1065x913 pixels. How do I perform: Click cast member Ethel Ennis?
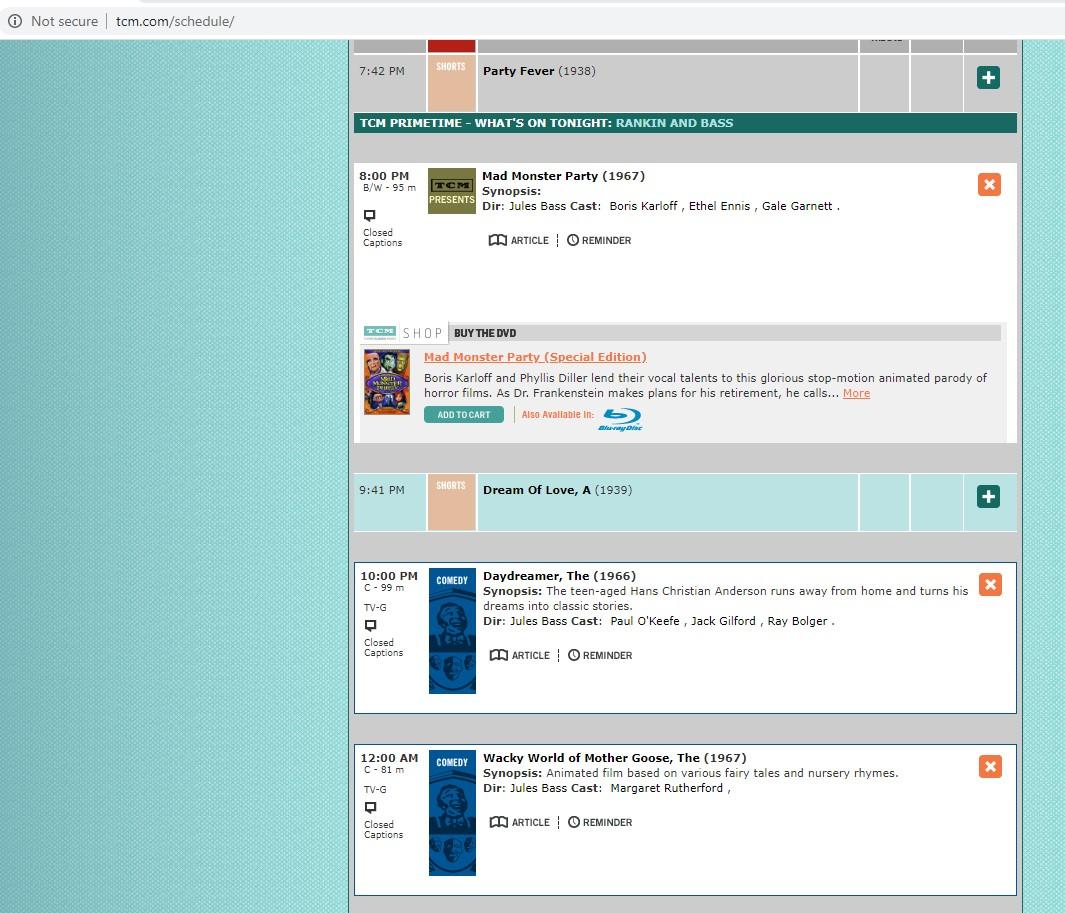click(x=719, y=206)
